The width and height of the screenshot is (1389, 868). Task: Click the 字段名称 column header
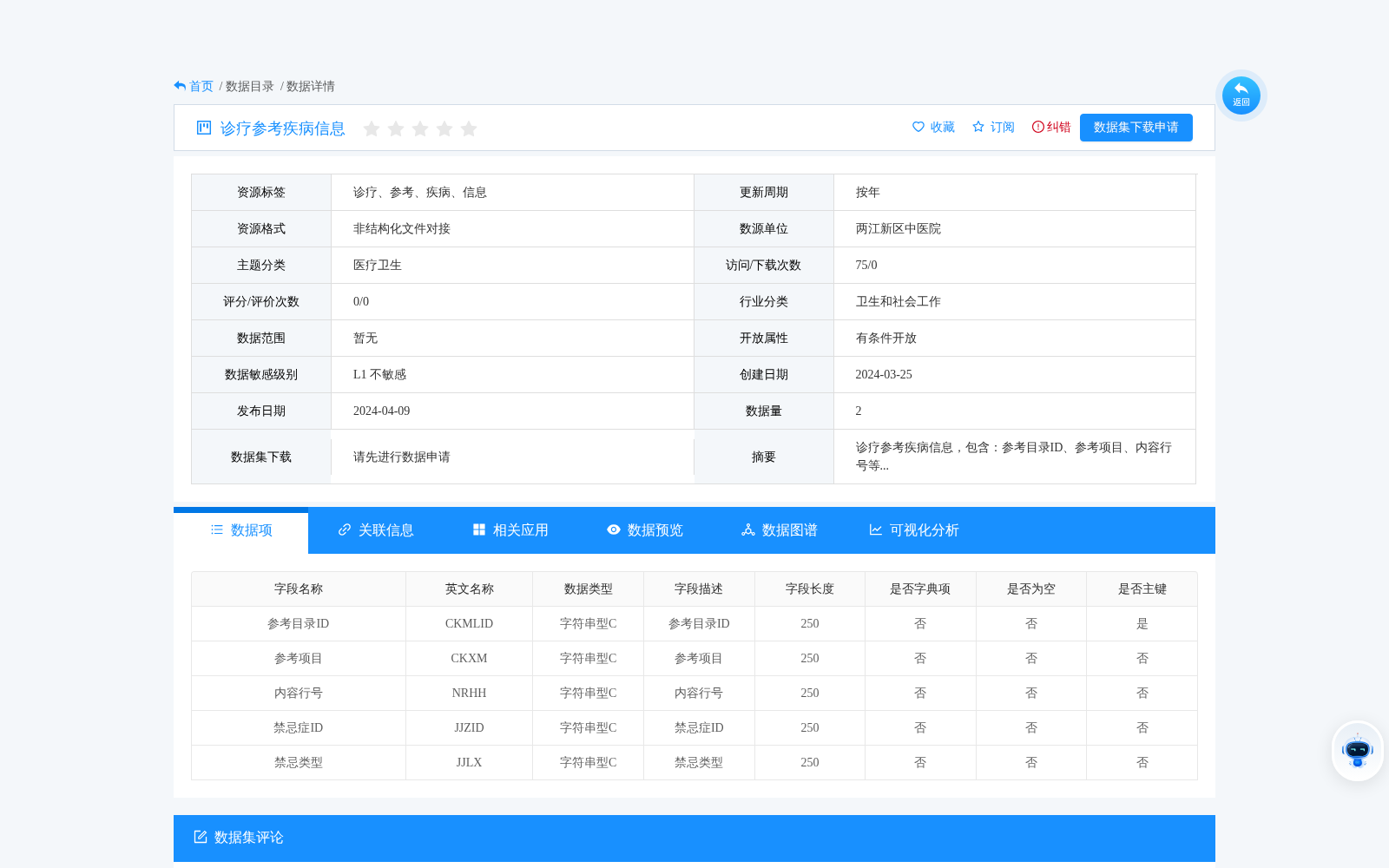299,589
